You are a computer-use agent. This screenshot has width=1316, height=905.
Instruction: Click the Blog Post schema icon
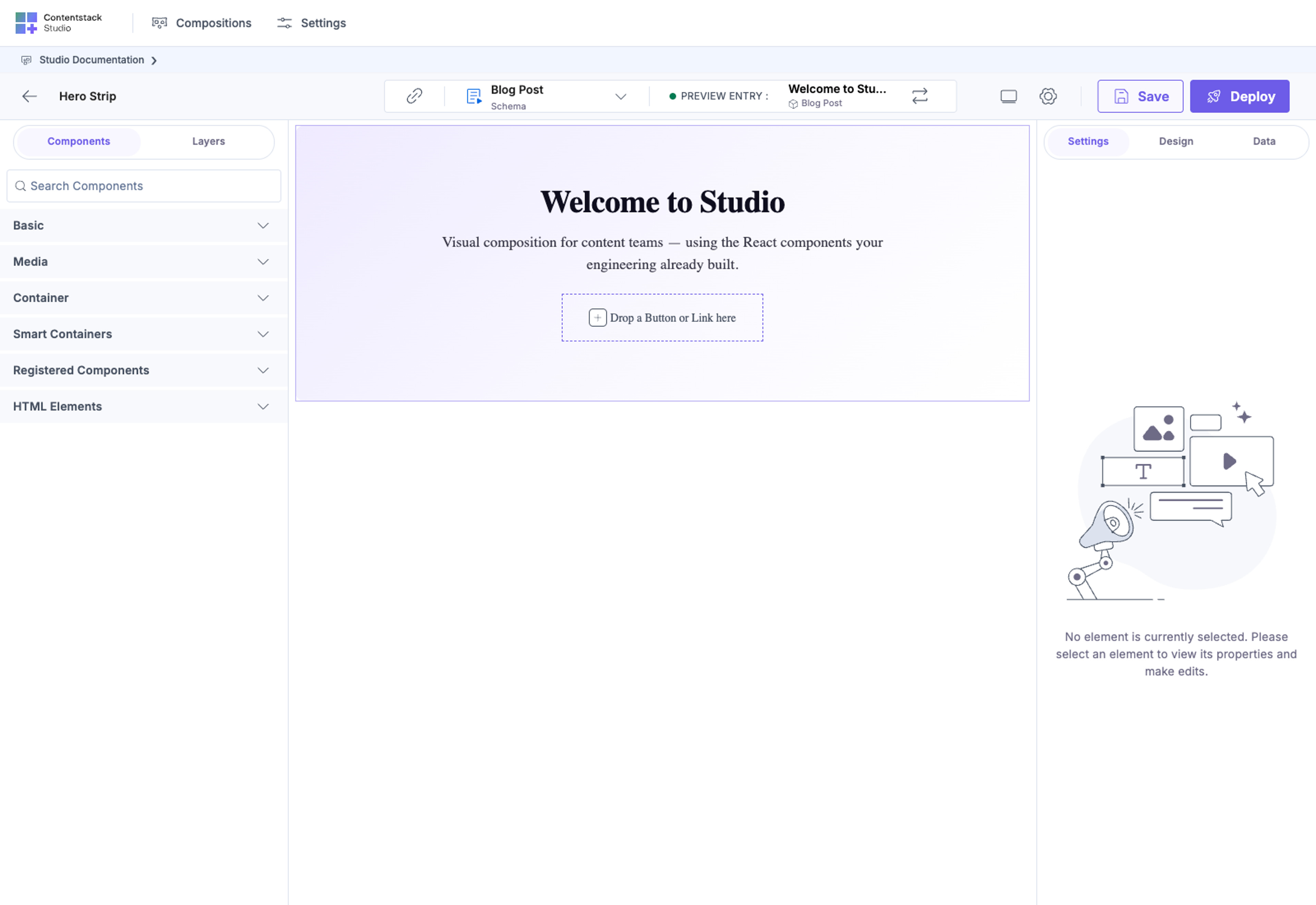pos(474,96)
